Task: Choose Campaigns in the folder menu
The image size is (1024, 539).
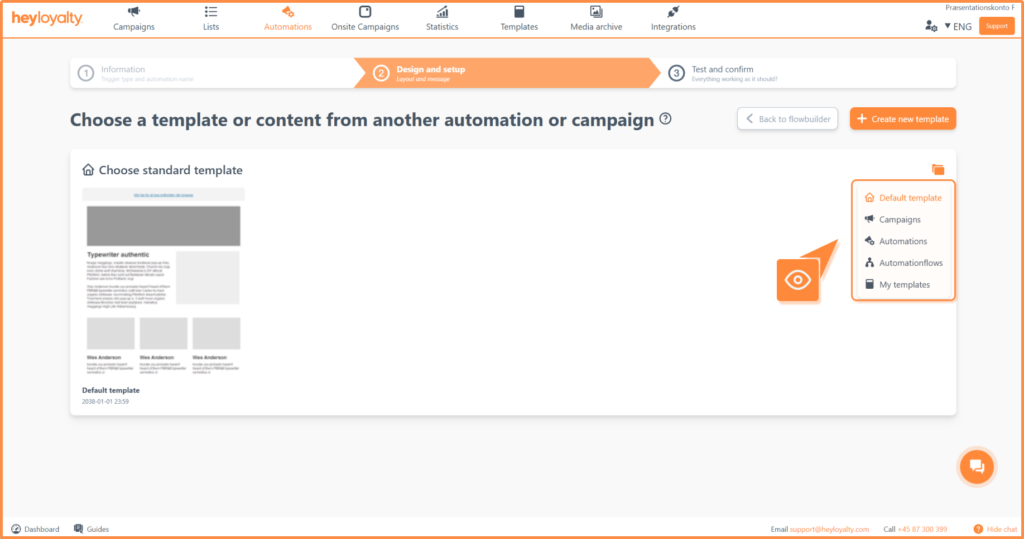Action: point(899,220)
